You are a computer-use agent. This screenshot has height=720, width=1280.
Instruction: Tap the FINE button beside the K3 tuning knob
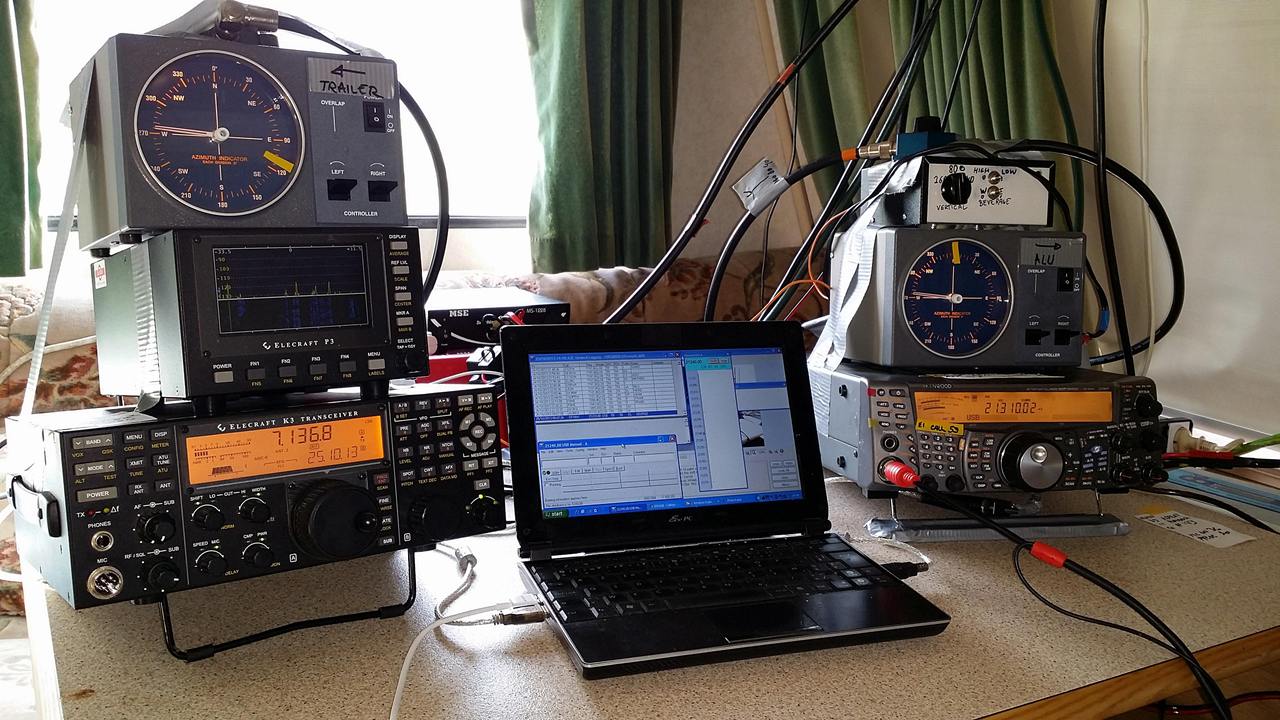[384, 500]
